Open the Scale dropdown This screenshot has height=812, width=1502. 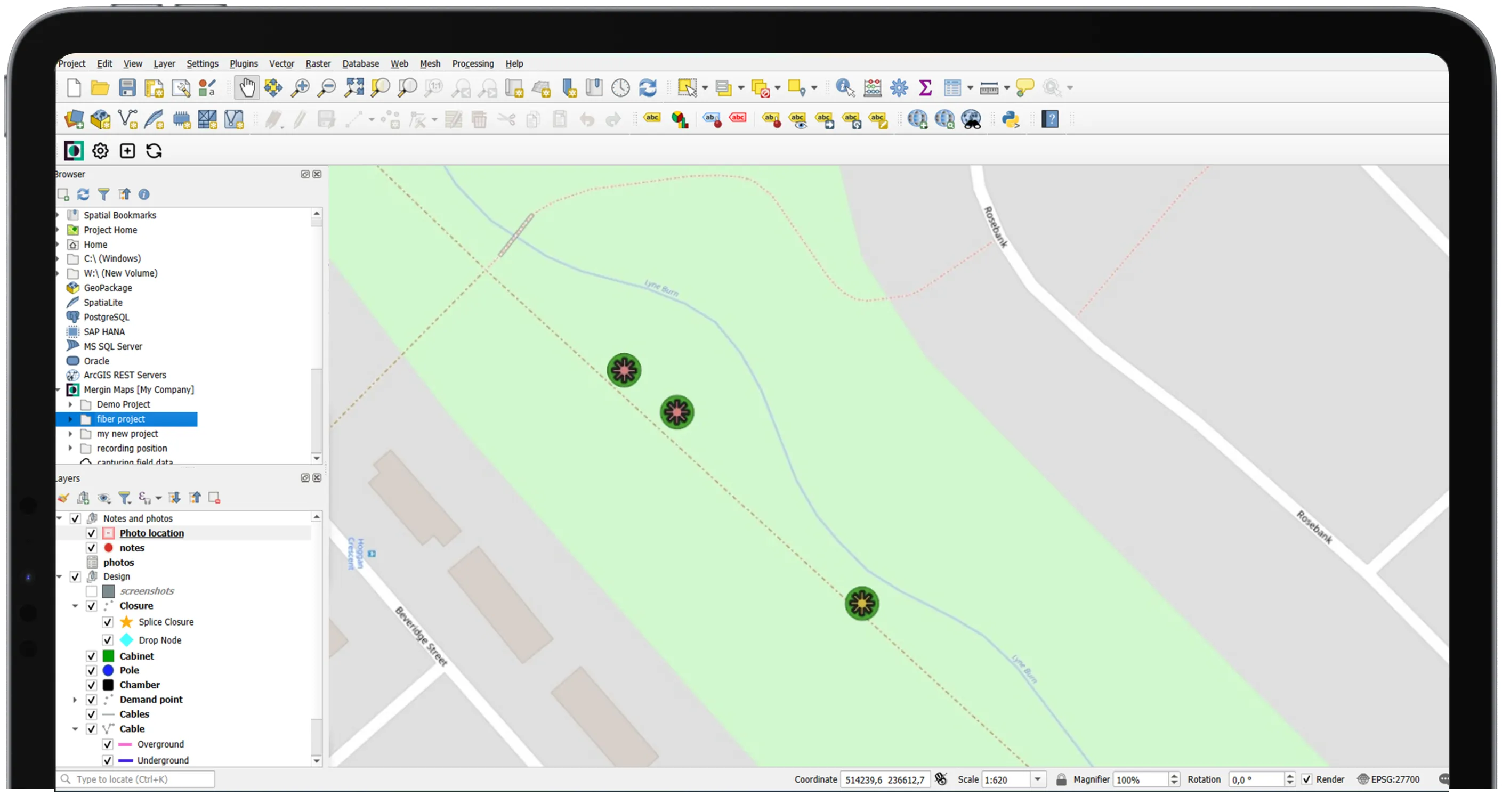pos(1037,779)
